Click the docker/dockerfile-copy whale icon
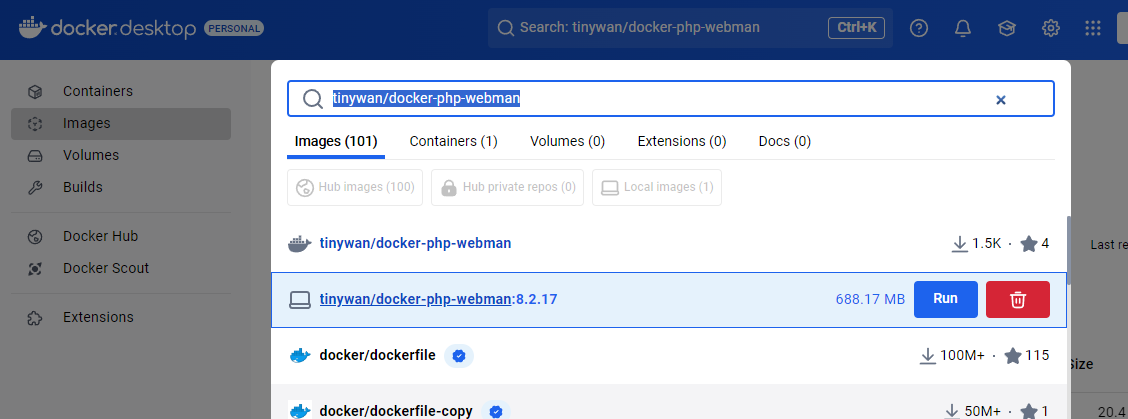Viewport: 1128px width, 419px height. tap(299, 410)
